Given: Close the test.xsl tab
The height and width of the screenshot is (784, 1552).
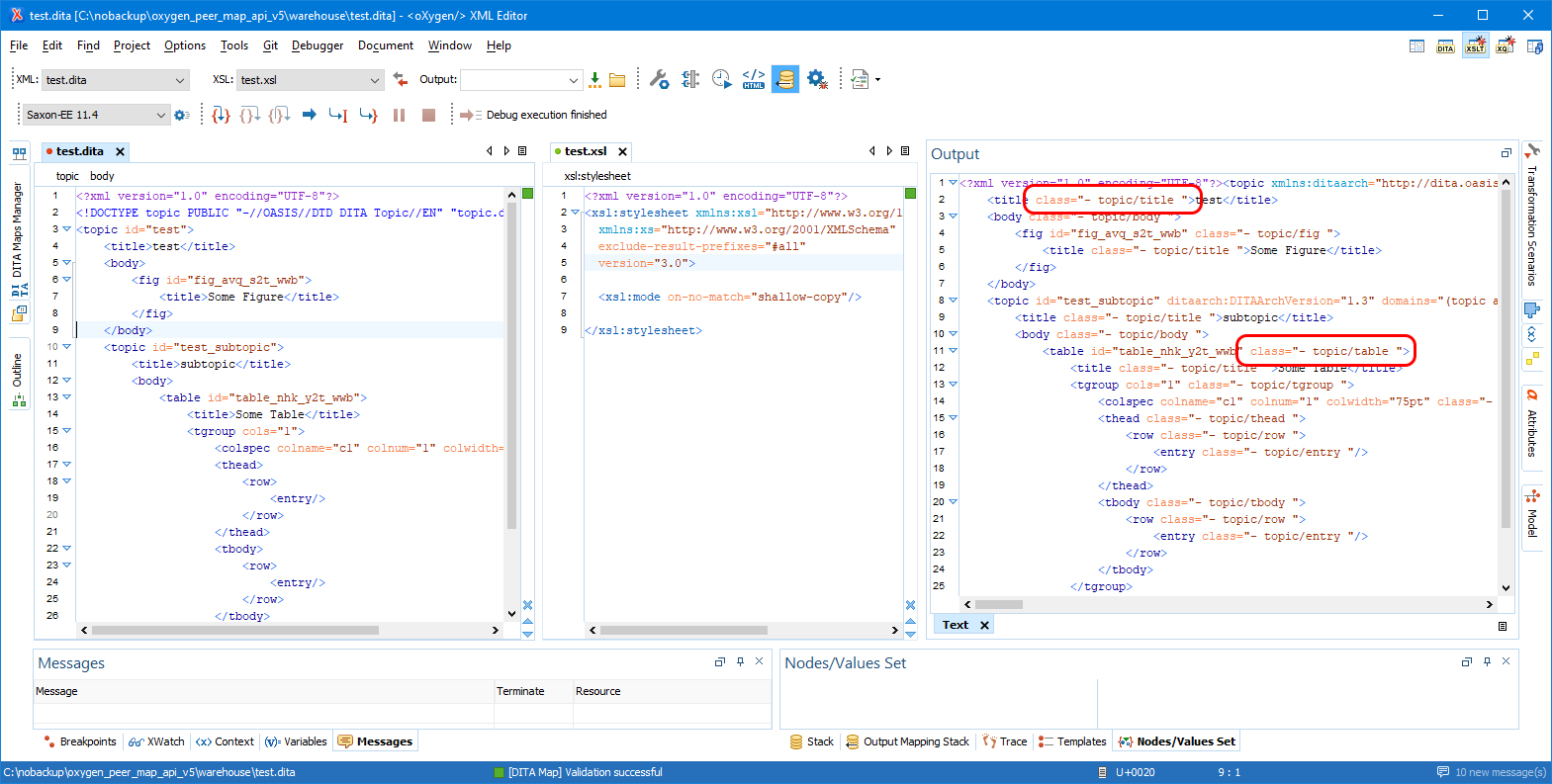Looking at the screenshot, I should (x=622, y=151).
